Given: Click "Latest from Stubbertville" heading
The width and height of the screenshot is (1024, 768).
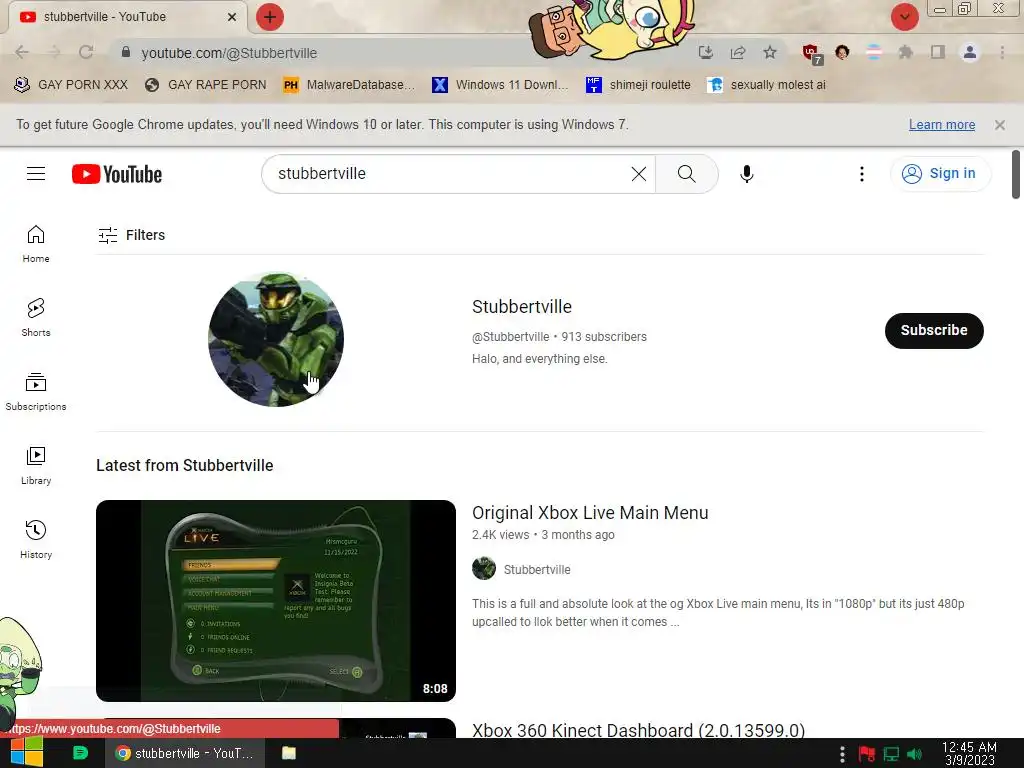Looking at the screenshot, I should pos(185,465).
